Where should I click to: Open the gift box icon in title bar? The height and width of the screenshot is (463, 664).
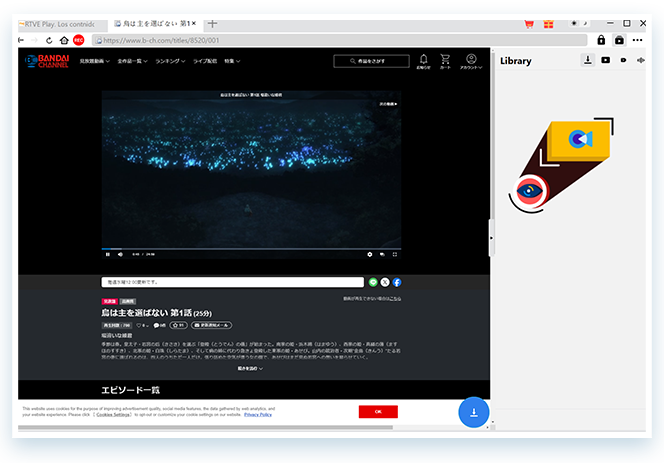(548, 24)
